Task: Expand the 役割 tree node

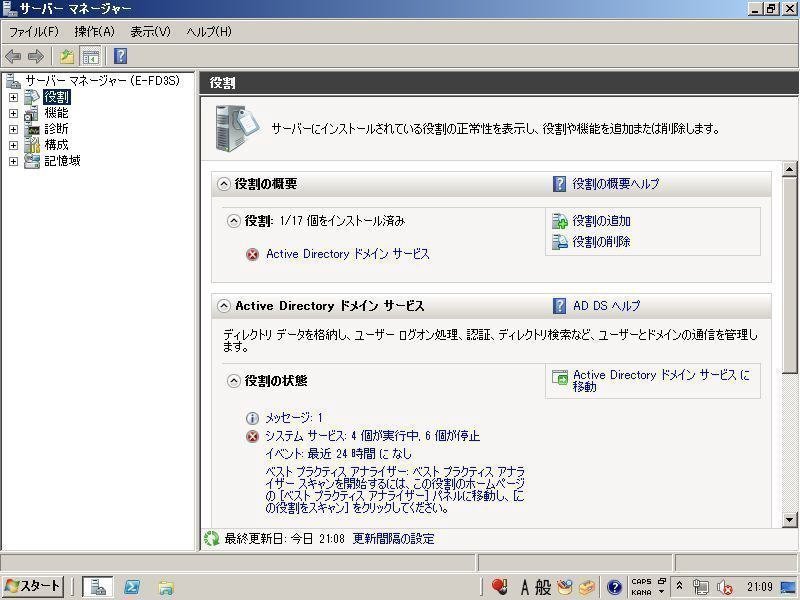Action: pyautogui.click(x=13, y=97)
